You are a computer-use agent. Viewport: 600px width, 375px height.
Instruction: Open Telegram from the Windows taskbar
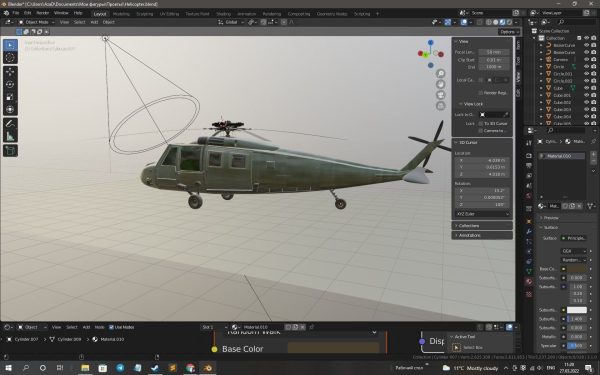pyautogui.click(x=120, y=368)
